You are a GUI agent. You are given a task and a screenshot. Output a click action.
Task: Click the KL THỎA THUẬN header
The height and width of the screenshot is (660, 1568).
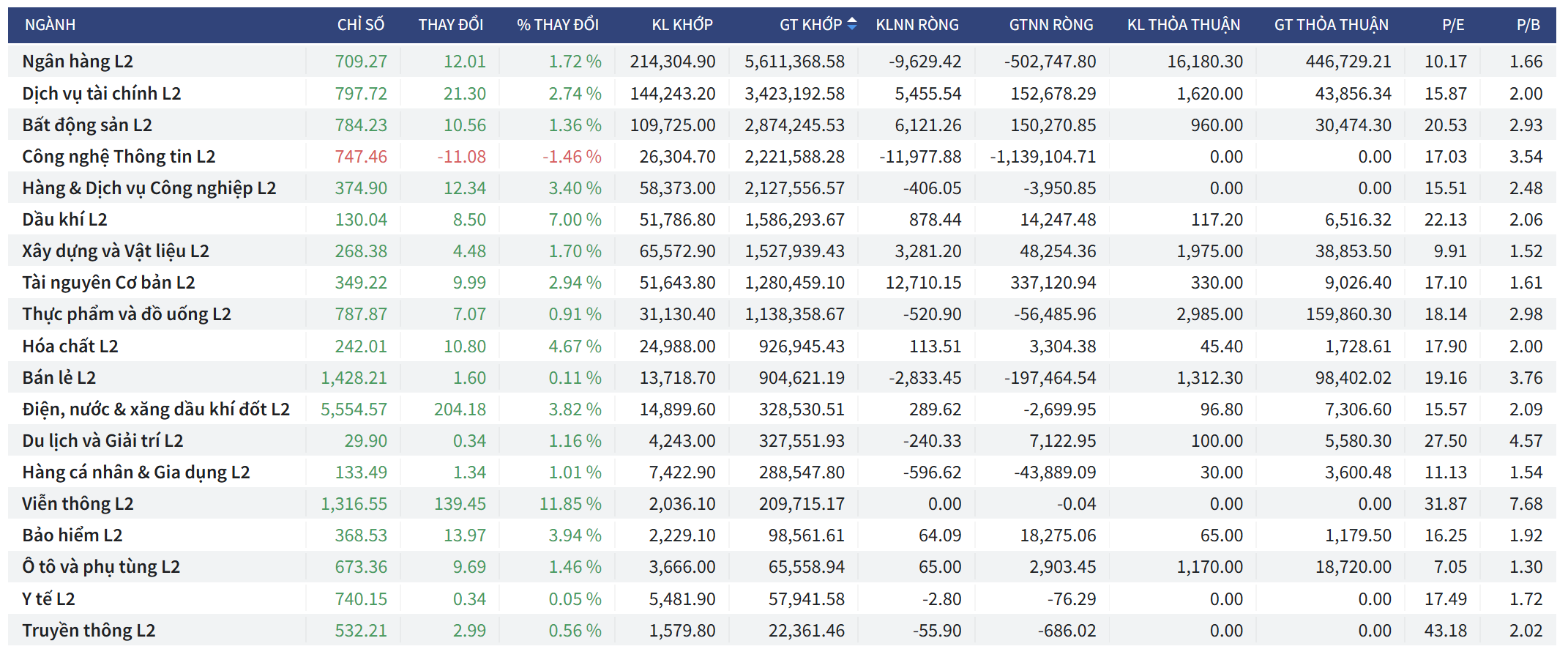pyautogui.click(x=1183, y=25)
